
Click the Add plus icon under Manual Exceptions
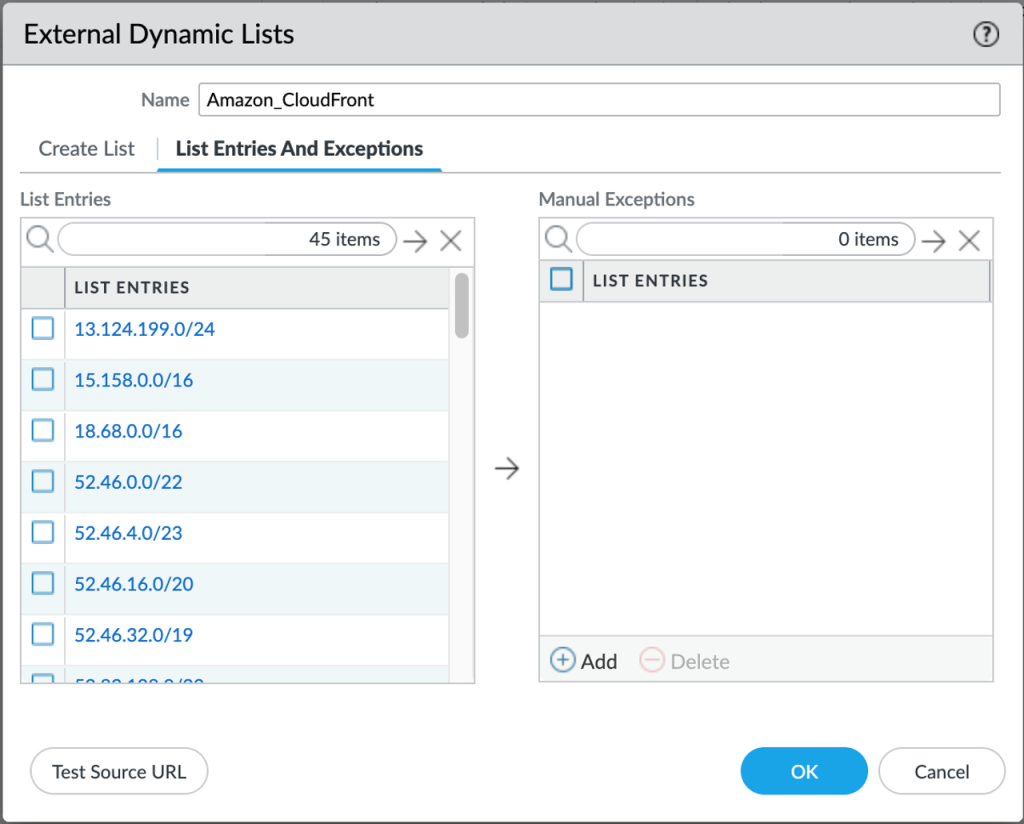pos(562,660)
